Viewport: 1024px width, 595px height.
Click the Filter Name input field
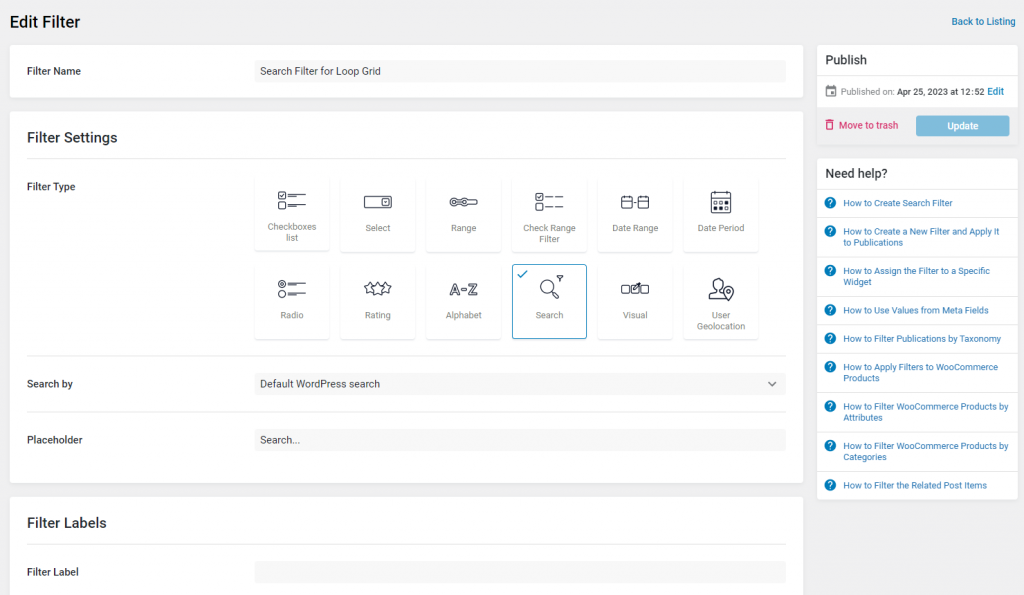tap(520, 71)
